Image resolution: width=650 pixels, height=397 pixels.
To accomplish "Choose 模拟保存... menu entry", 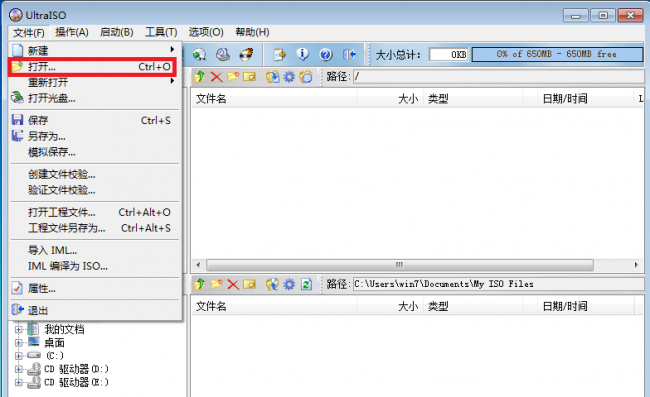I will (95, 152).
